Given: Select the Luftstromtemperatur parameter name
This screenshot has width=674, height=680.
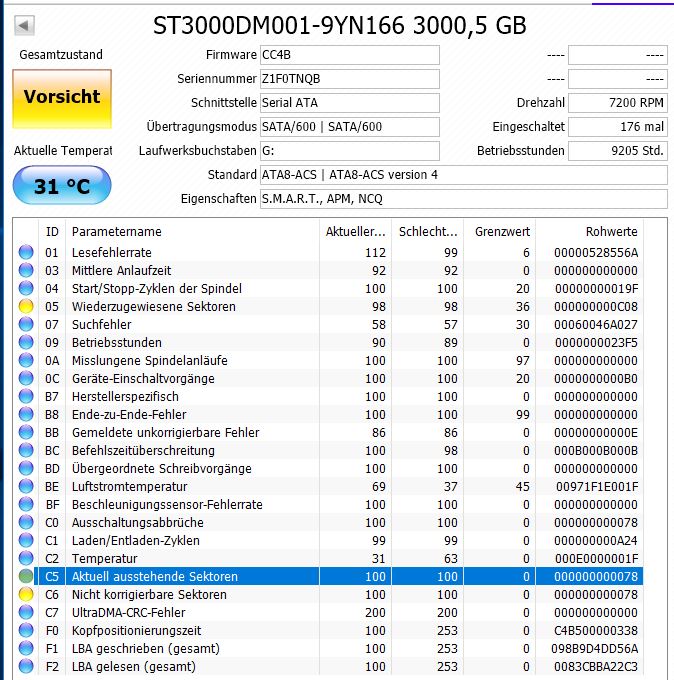Looking at the screenshot, I should tap(129, 487).
